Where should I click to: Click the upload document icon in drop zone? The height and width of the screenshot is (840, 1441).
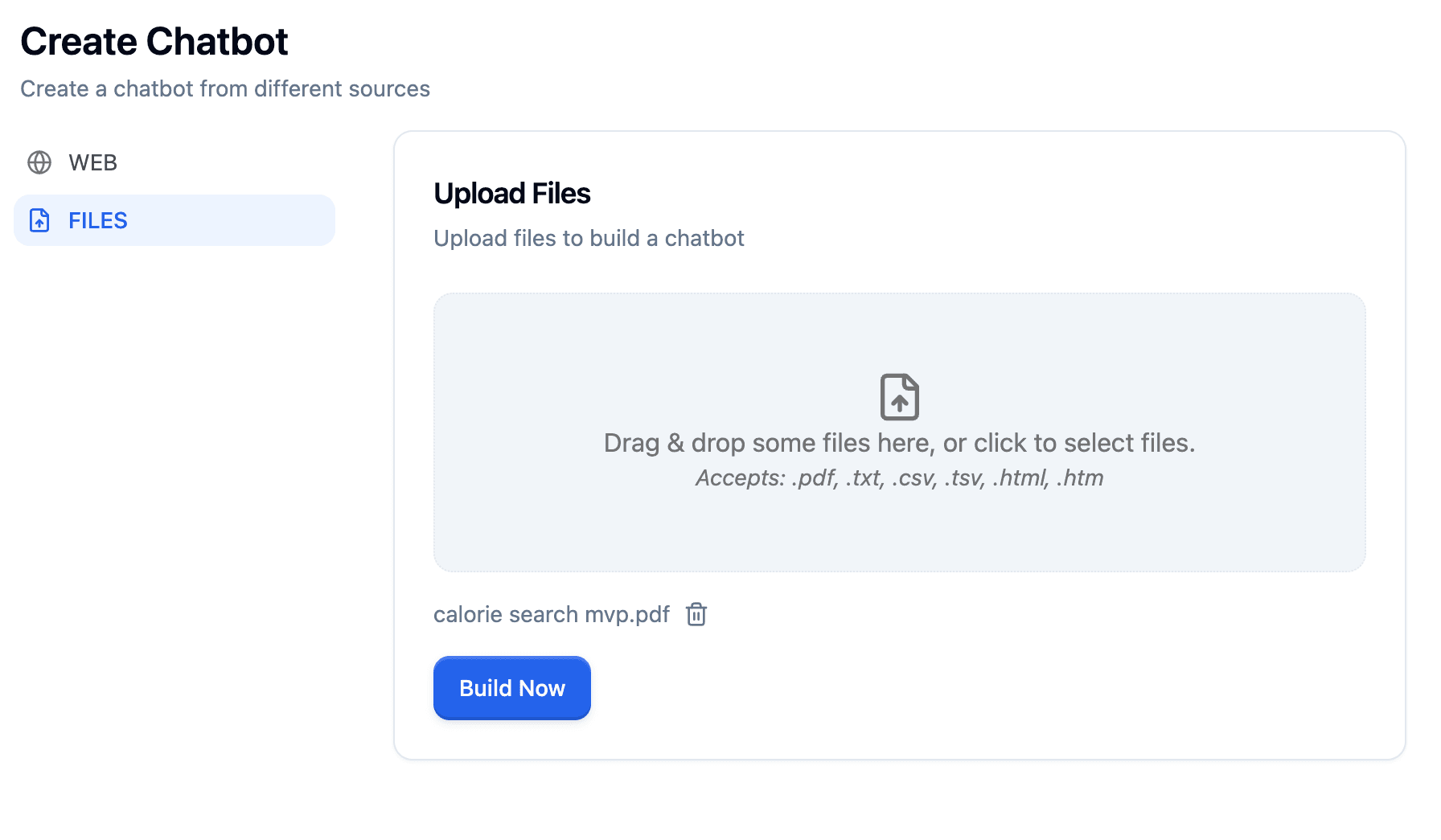pos(900,396)
